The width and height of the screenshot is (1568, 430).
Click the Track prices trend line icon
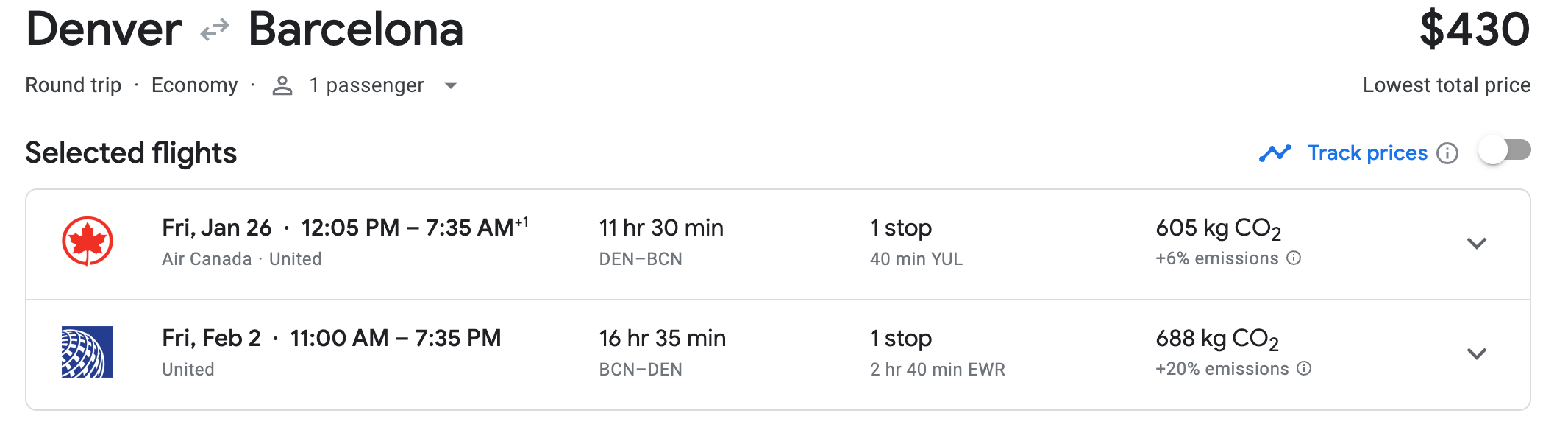pyautogui.click(x=1275, y=153)
